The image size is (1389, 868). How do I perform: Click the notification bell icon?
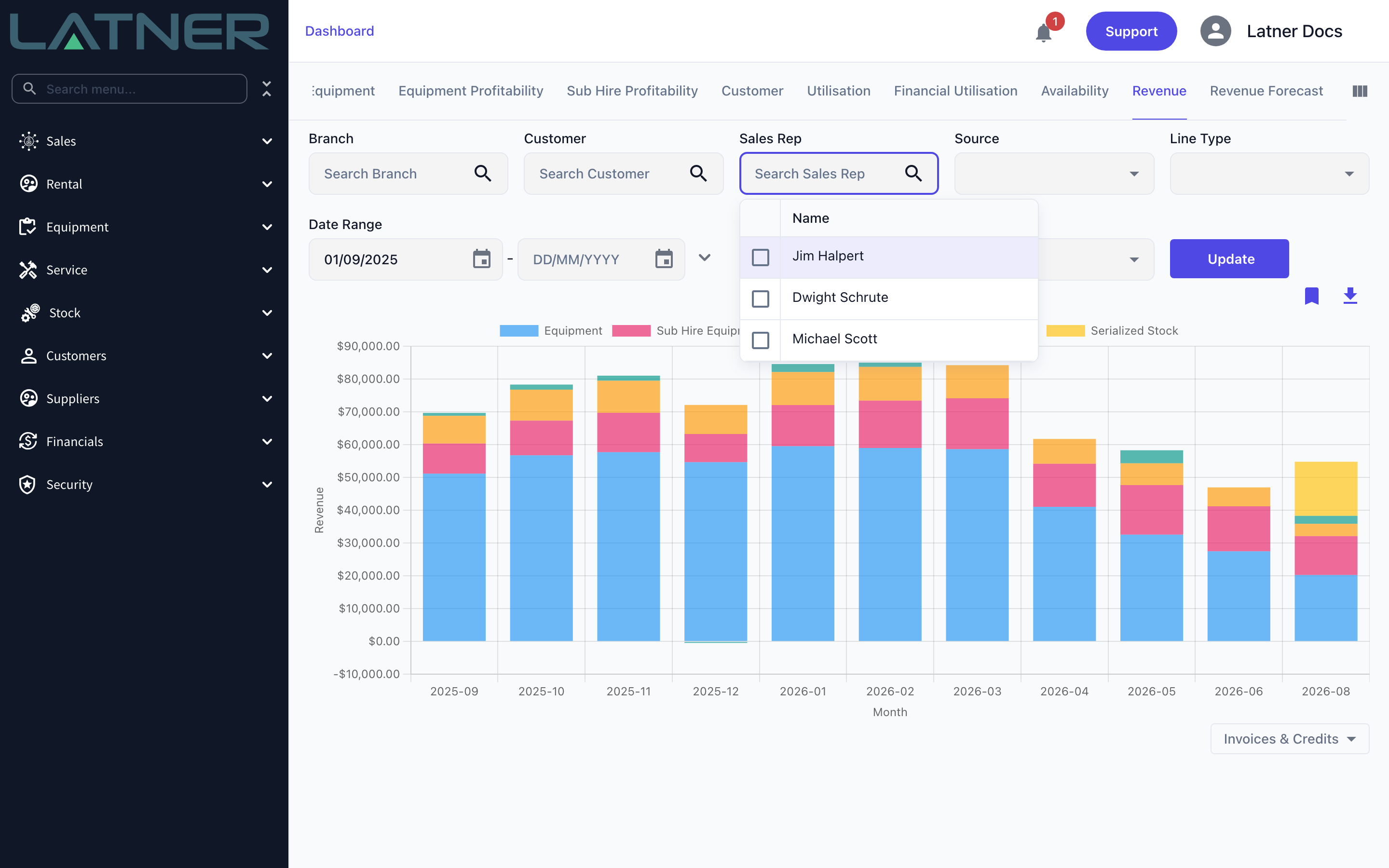1044,32
